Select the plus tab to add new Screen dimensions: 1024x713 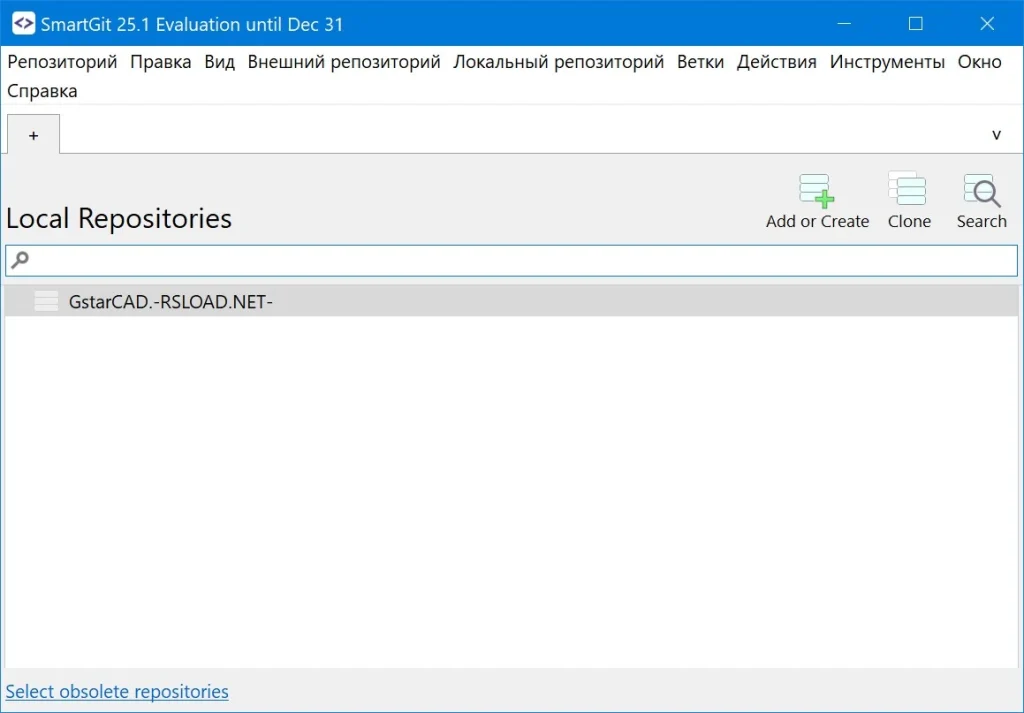[x=33, y=135]
